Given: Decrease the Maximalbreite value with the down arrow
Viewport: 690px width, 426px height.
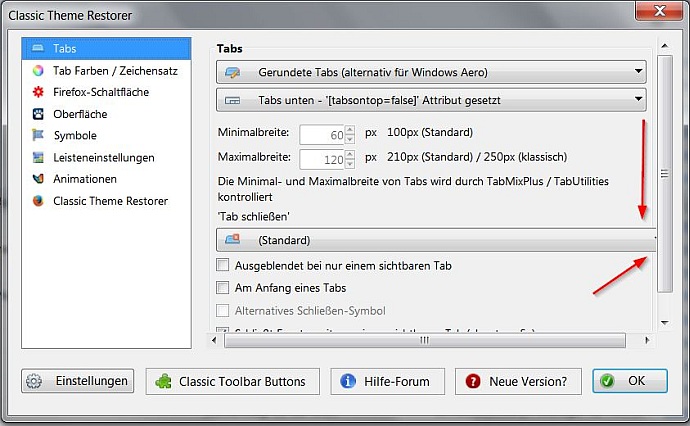Looking at the screenshot, I should 350,164.
